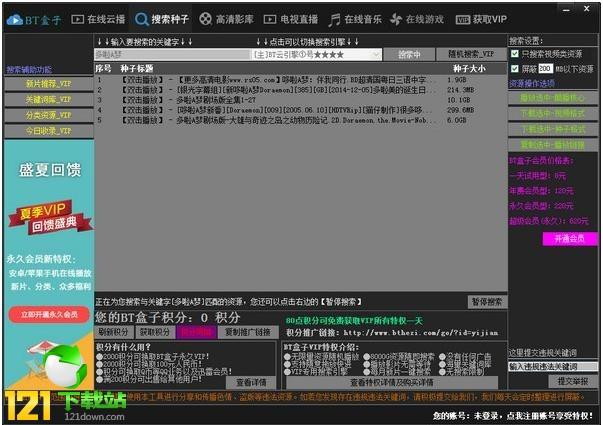Click the magenta 开通会员 button
The image size is (603, 425).
pos(570,239)
